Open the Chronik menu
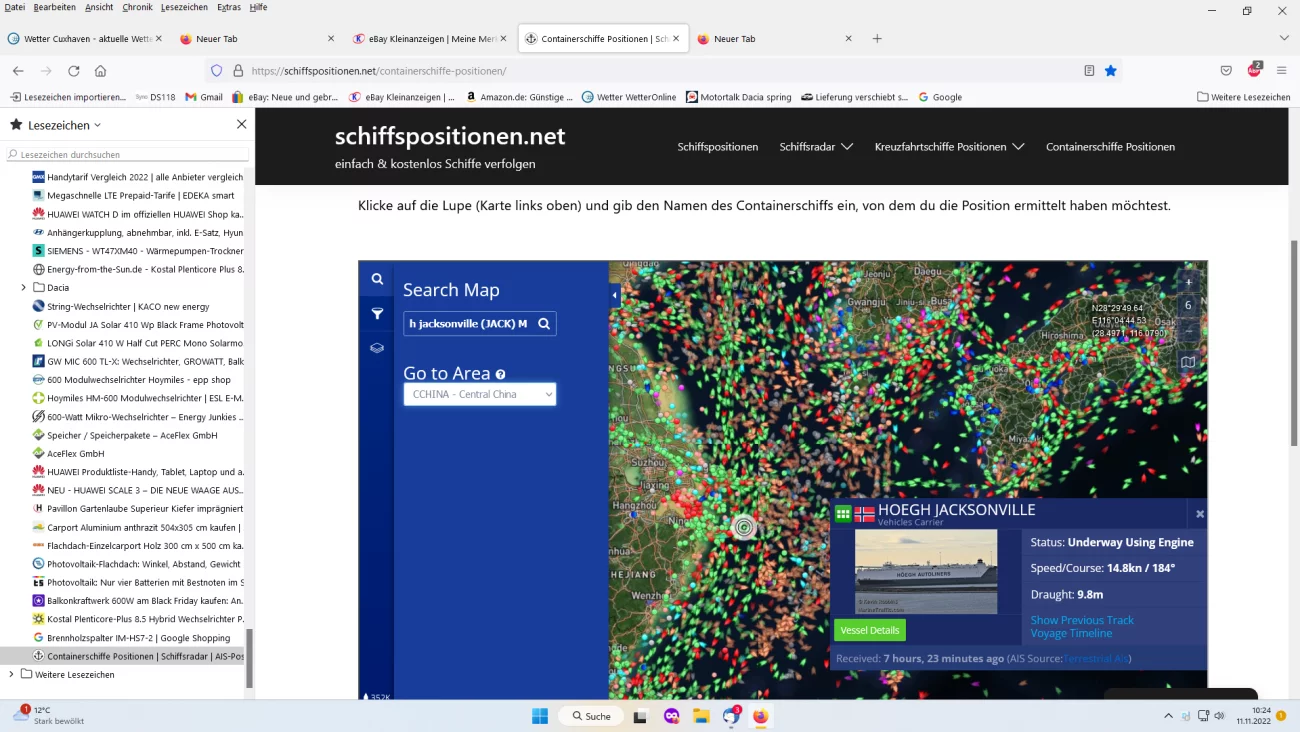 tap(137, 7)
